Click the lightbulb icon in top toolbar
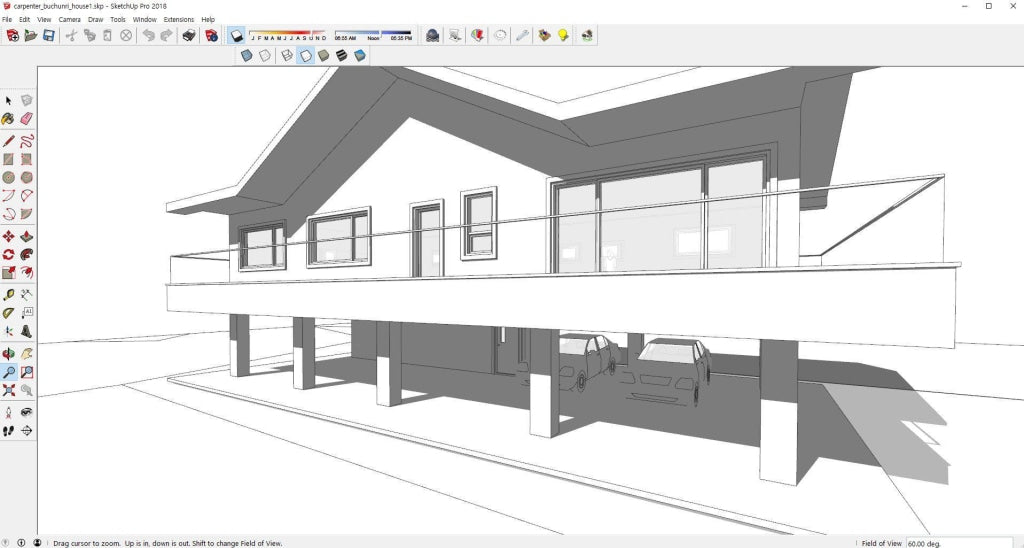This screenshot has height=548, width=1024. [563, 36]
